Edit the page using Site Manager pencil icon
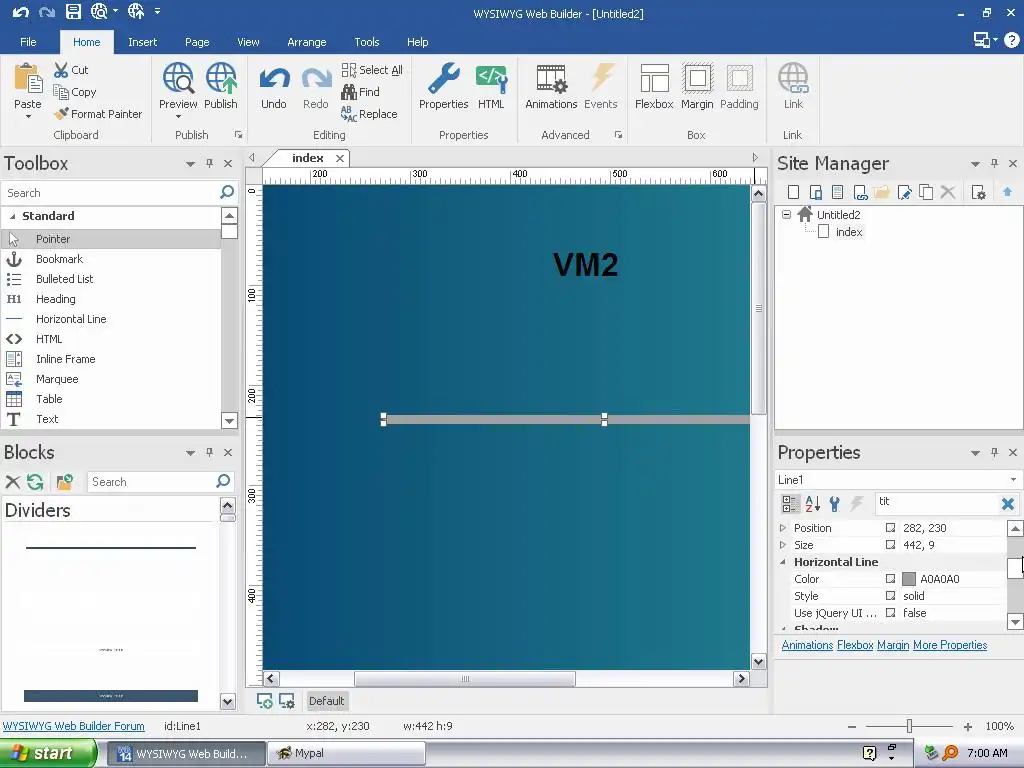The width and height of the screenshot is (1024, 768). click(904, 192)
